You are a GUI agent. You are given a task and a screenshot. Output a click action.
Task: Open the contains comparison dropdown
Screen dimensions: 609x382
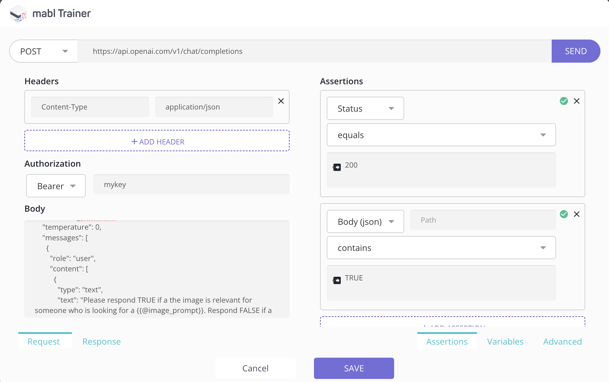click(x=441, y=248)
